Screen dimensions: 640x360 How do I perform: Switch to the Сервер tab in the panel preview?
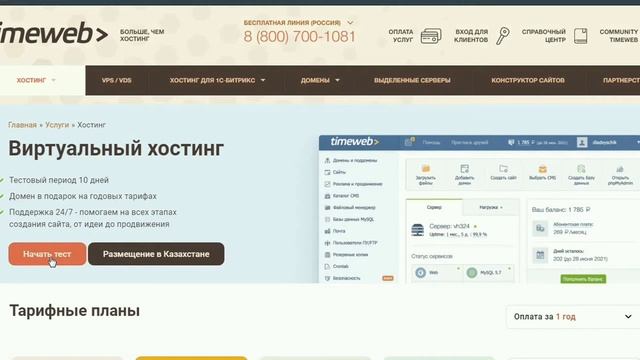click(434, 207)
